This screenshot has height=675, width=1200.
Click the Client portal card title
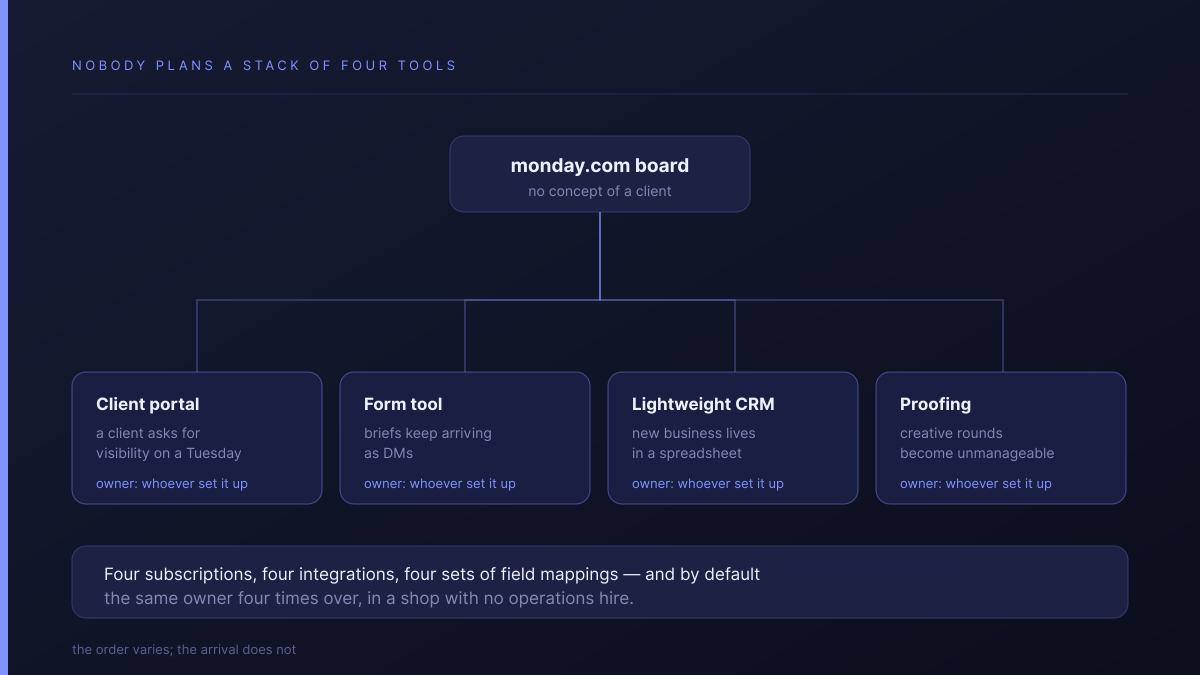(x=148, y=404)
